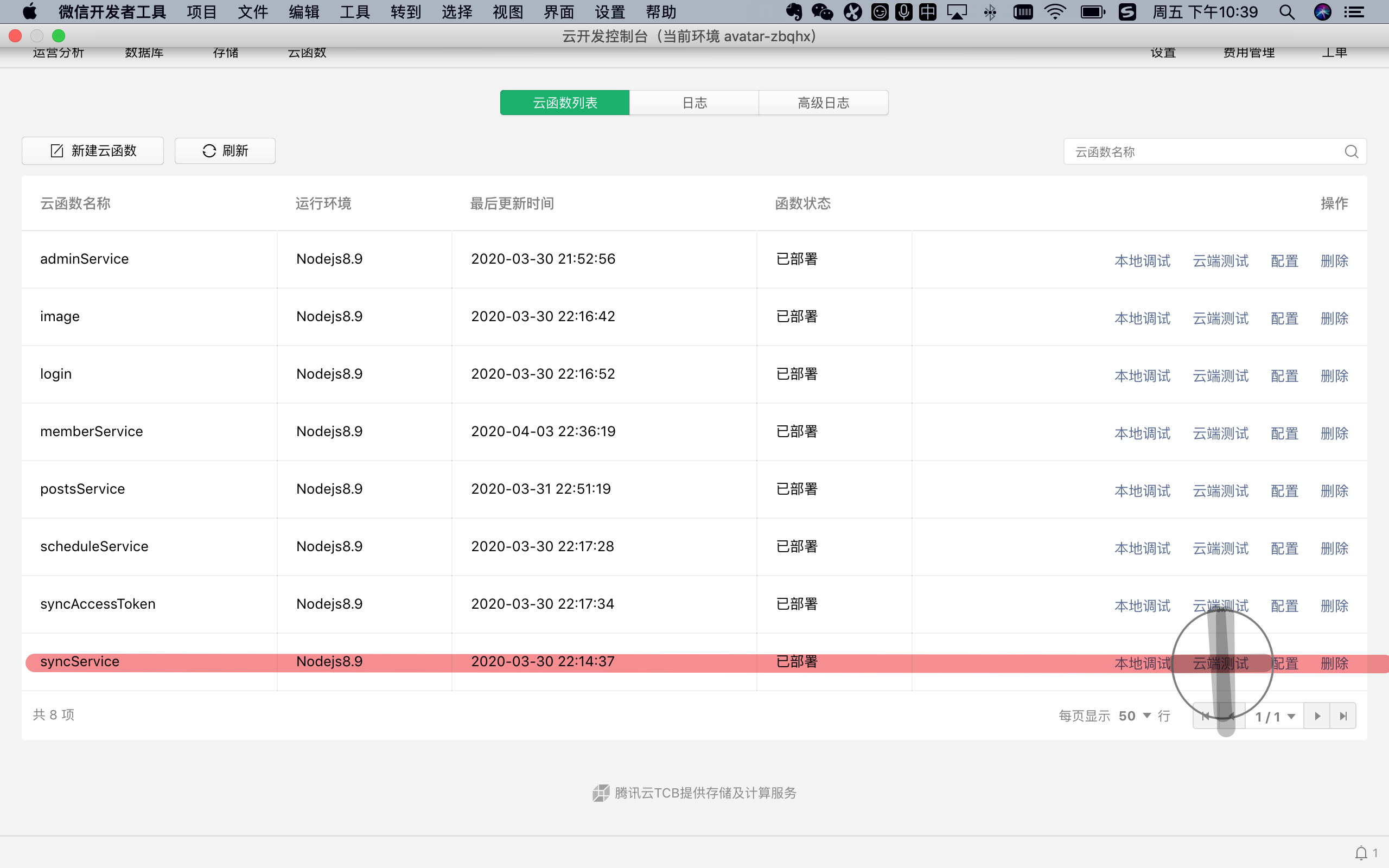The image size is (1389, 868).
Task: Open the 视图 menu
Action: coord(507,12)
